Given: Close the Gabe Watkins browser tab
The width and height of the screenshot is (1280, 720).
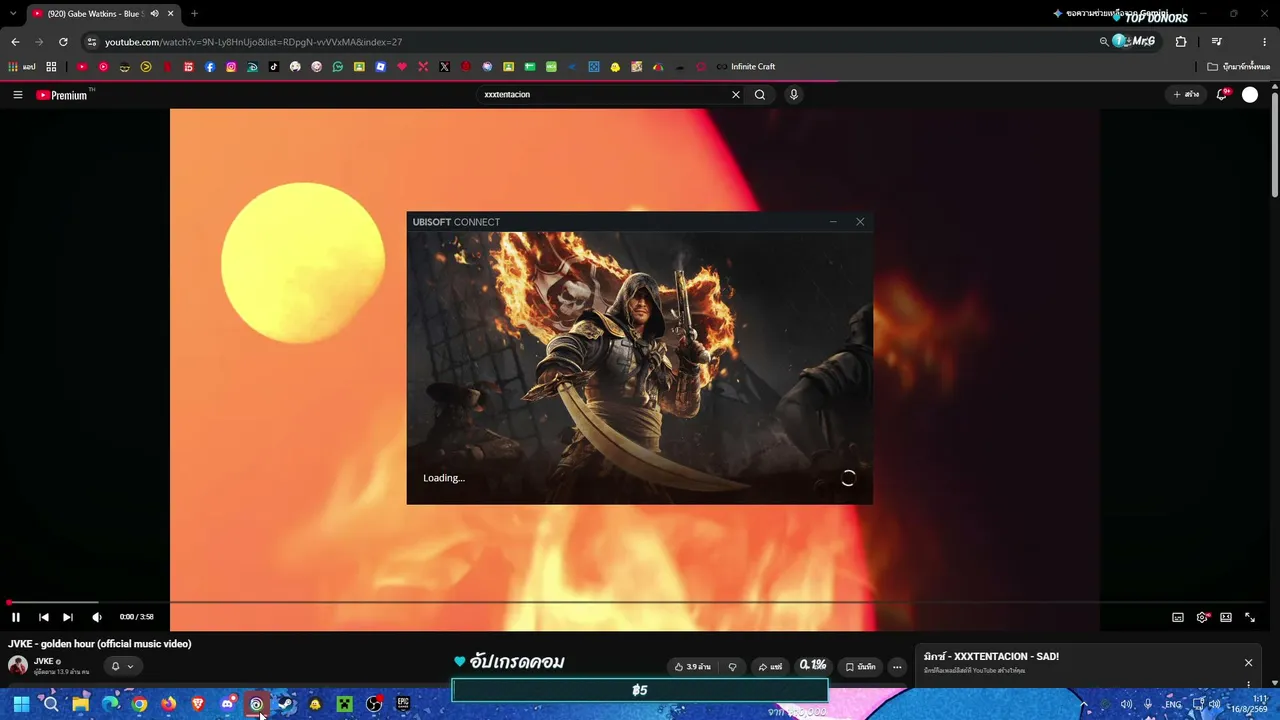Looking at the screenshot, I should coord(172,14).
